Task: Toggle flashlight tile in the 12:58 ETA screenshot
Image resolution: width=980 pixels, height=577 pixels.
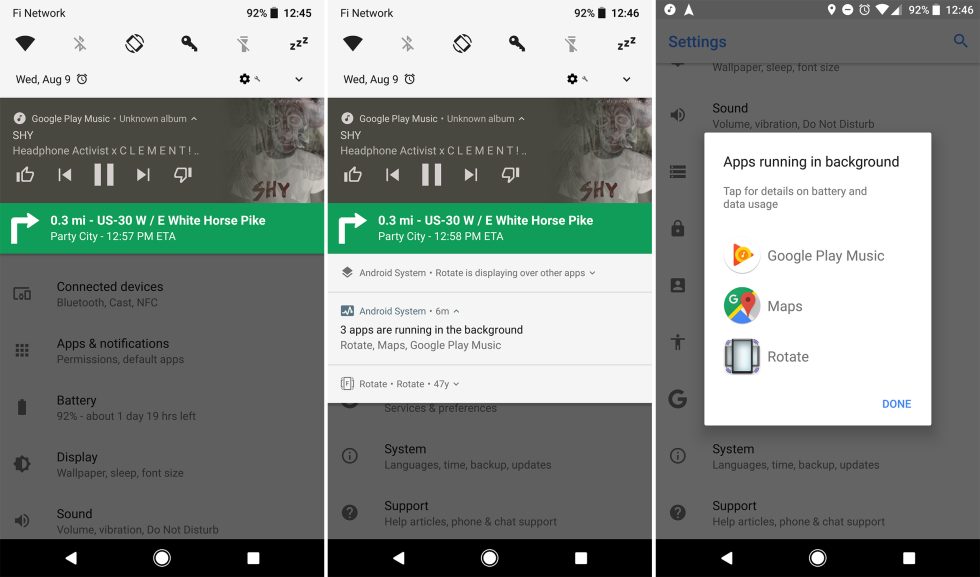Action: (571, 43)
